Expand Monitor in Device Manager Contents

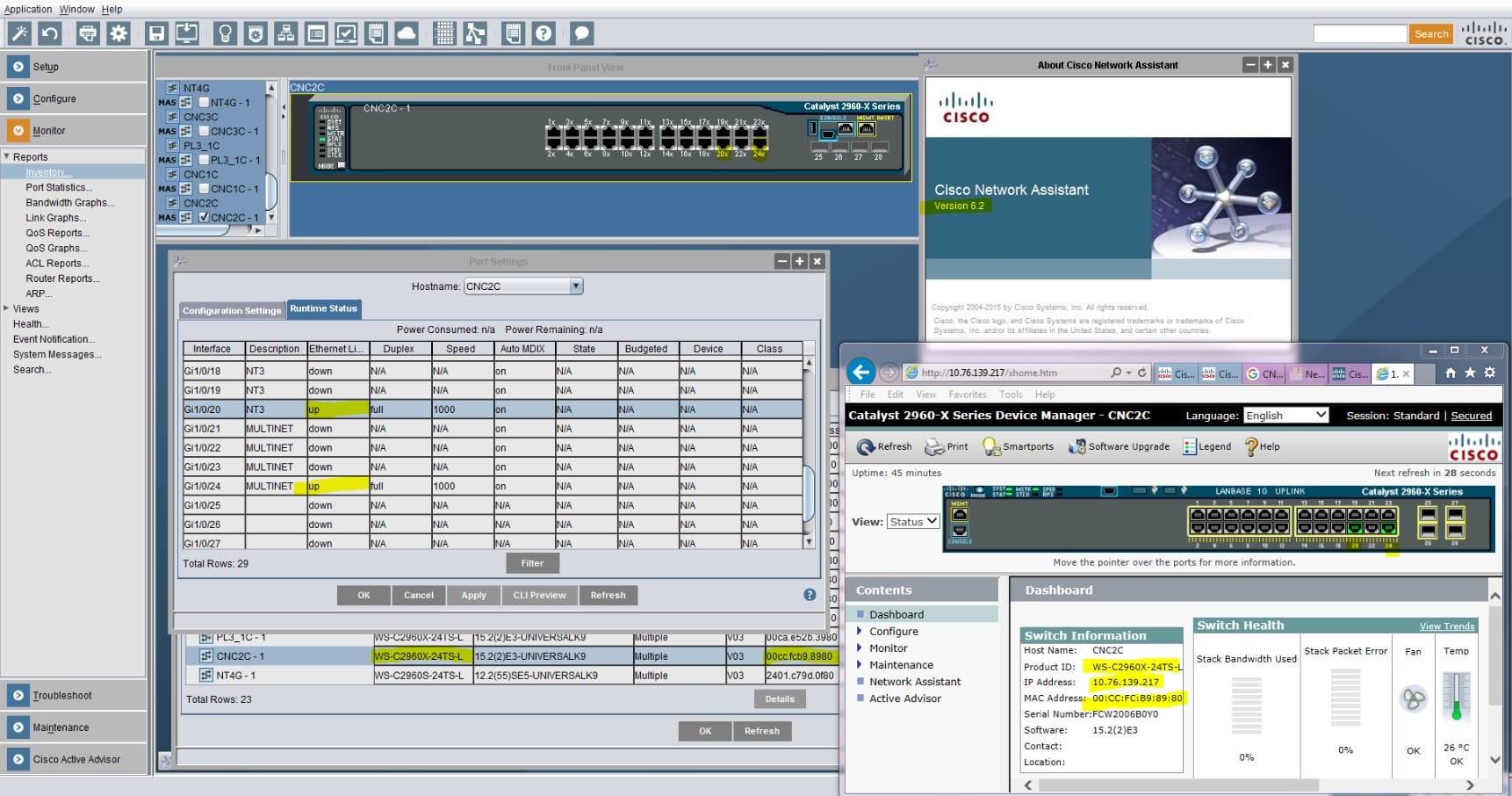[860, 648]
